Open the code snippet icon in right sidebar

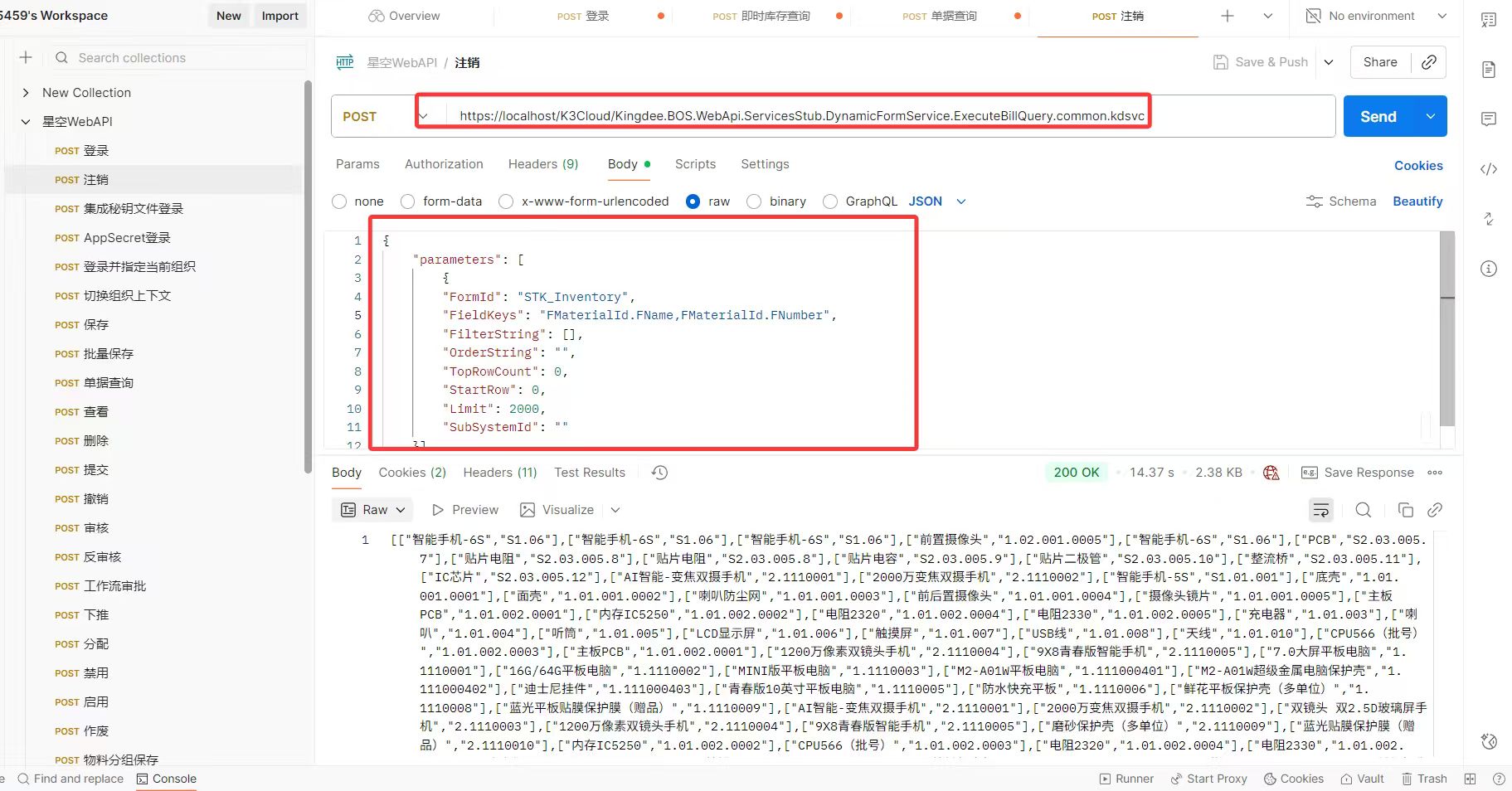pos(1489,169)
